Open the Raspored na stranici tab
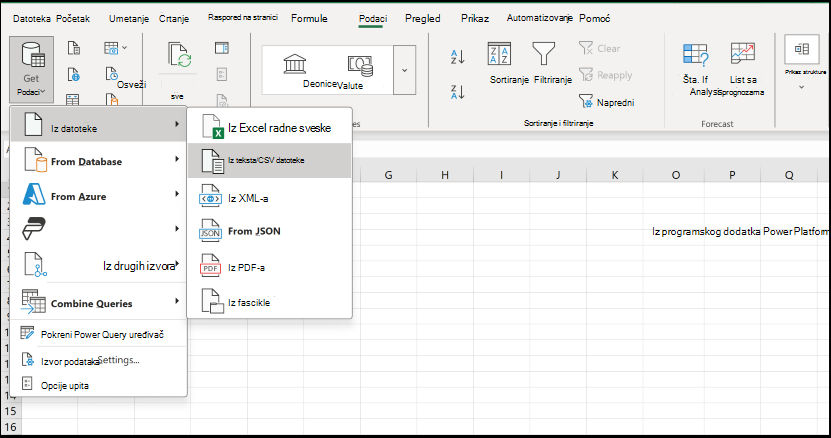 (243, 17)
